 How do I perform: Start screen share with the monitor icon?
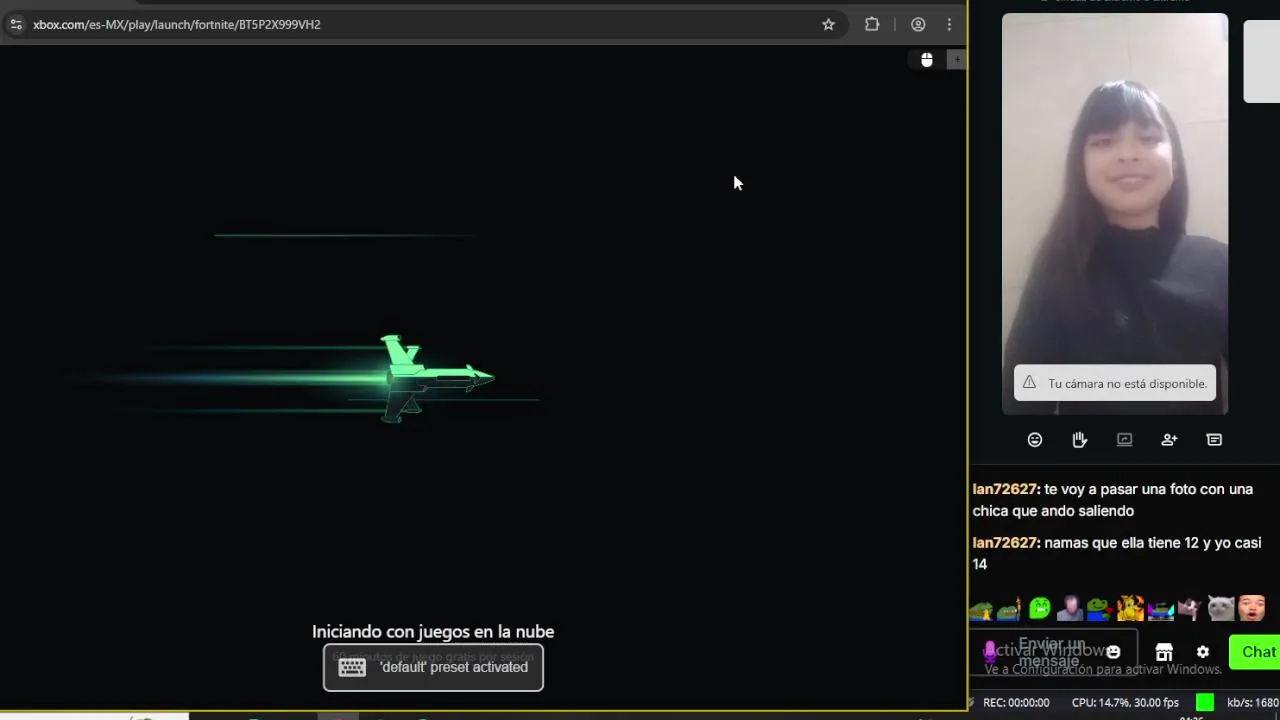(x=1125, y=439)
